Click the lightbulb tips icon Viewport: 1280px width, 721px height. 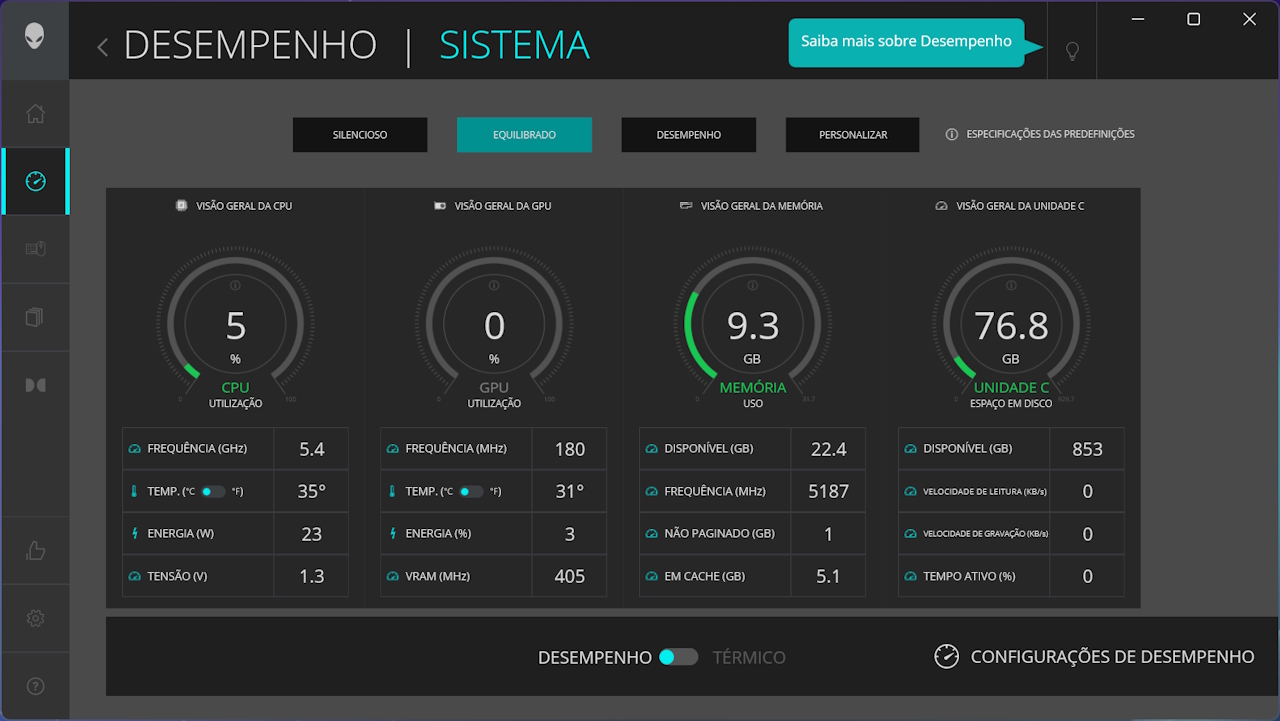[1072, 51]
